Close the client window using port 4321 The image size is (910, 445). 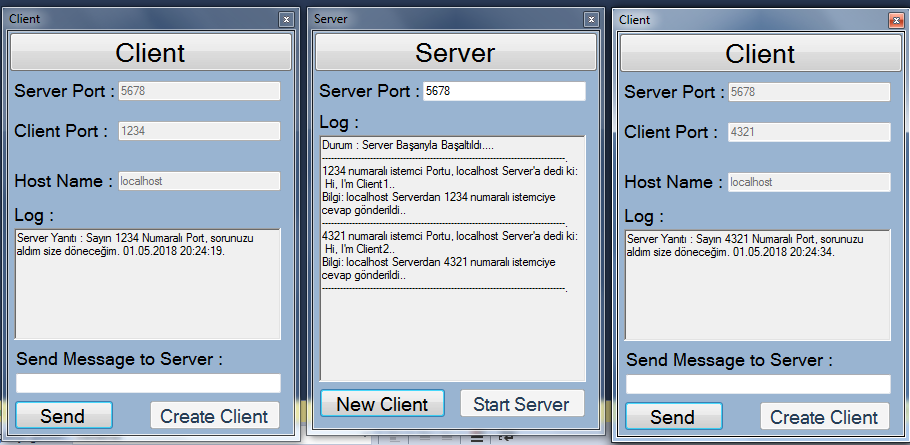tap(896, 20)
